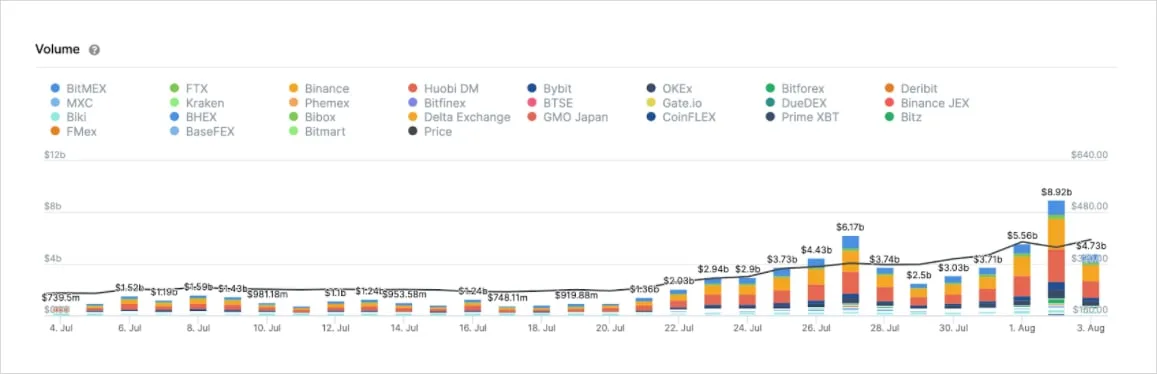Click the Volume chart title
Image resolution: width=1157 pixels, height=374 pixels.
58,49
